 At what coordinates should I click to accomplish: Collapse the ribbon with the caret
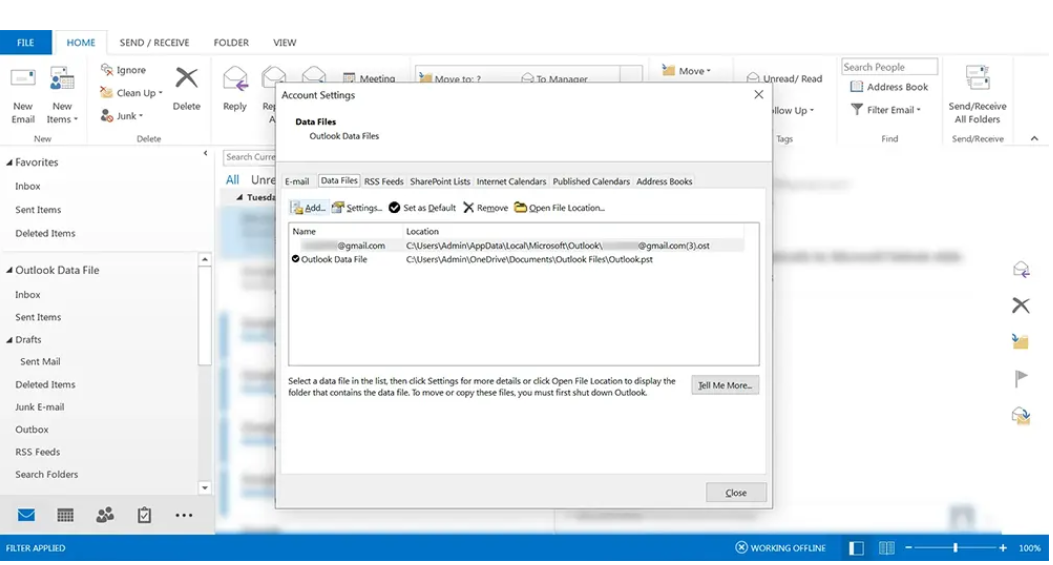point(1034,138)
